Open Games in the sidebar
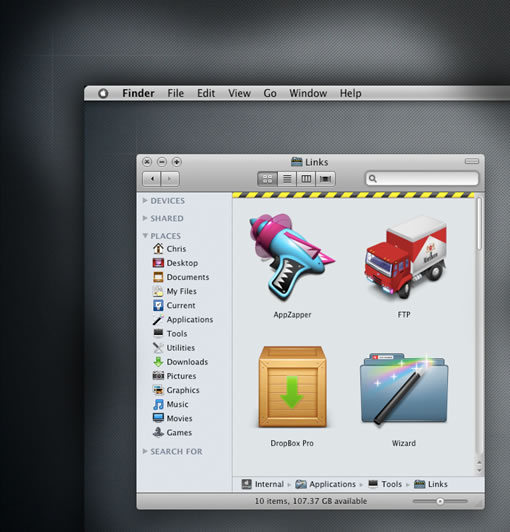Image resolution: width=510 pixels, height=532 pixels. click(172, 433)
